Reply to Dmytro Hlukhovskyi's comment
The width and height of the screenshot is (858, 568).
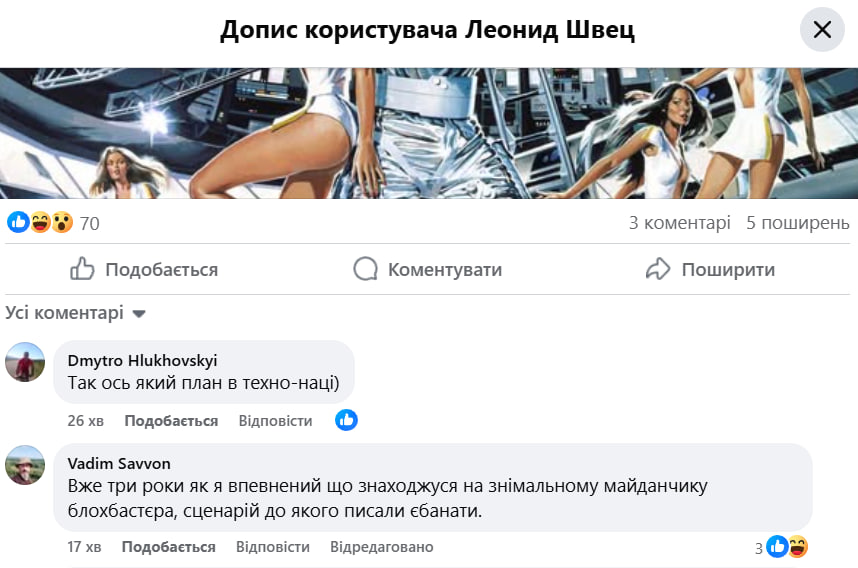pos(275,421)
